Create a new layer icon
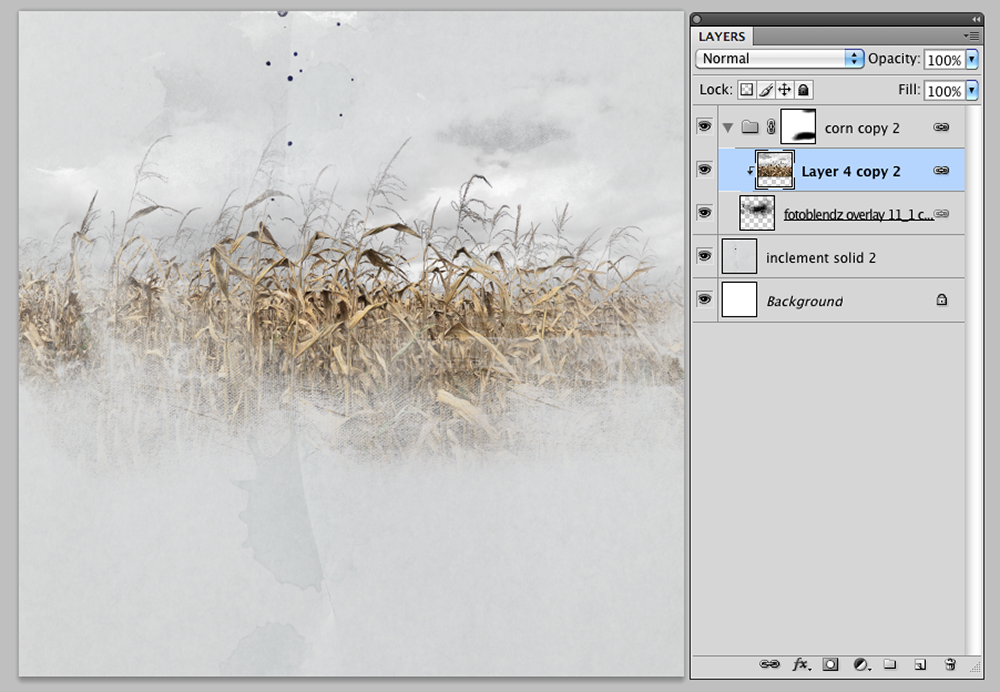 click(x=920, y=665)
